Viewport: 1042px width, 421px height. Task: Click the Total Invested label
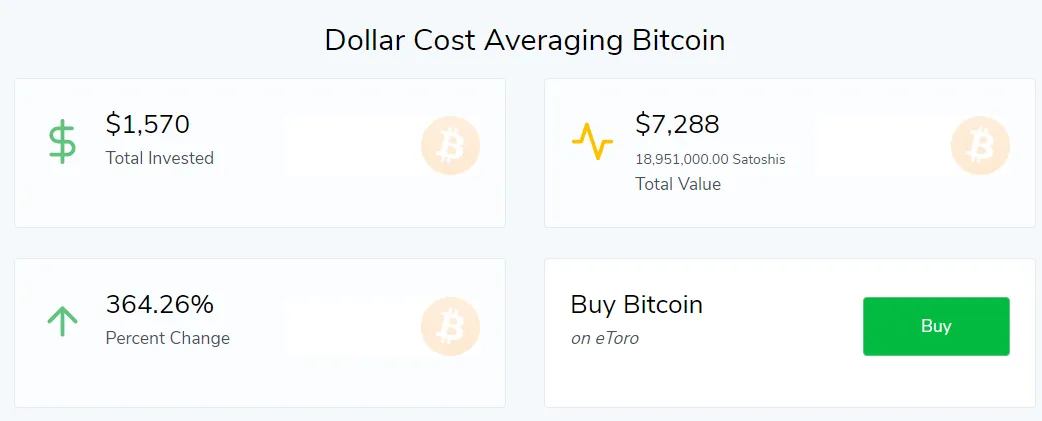(159, 158)
